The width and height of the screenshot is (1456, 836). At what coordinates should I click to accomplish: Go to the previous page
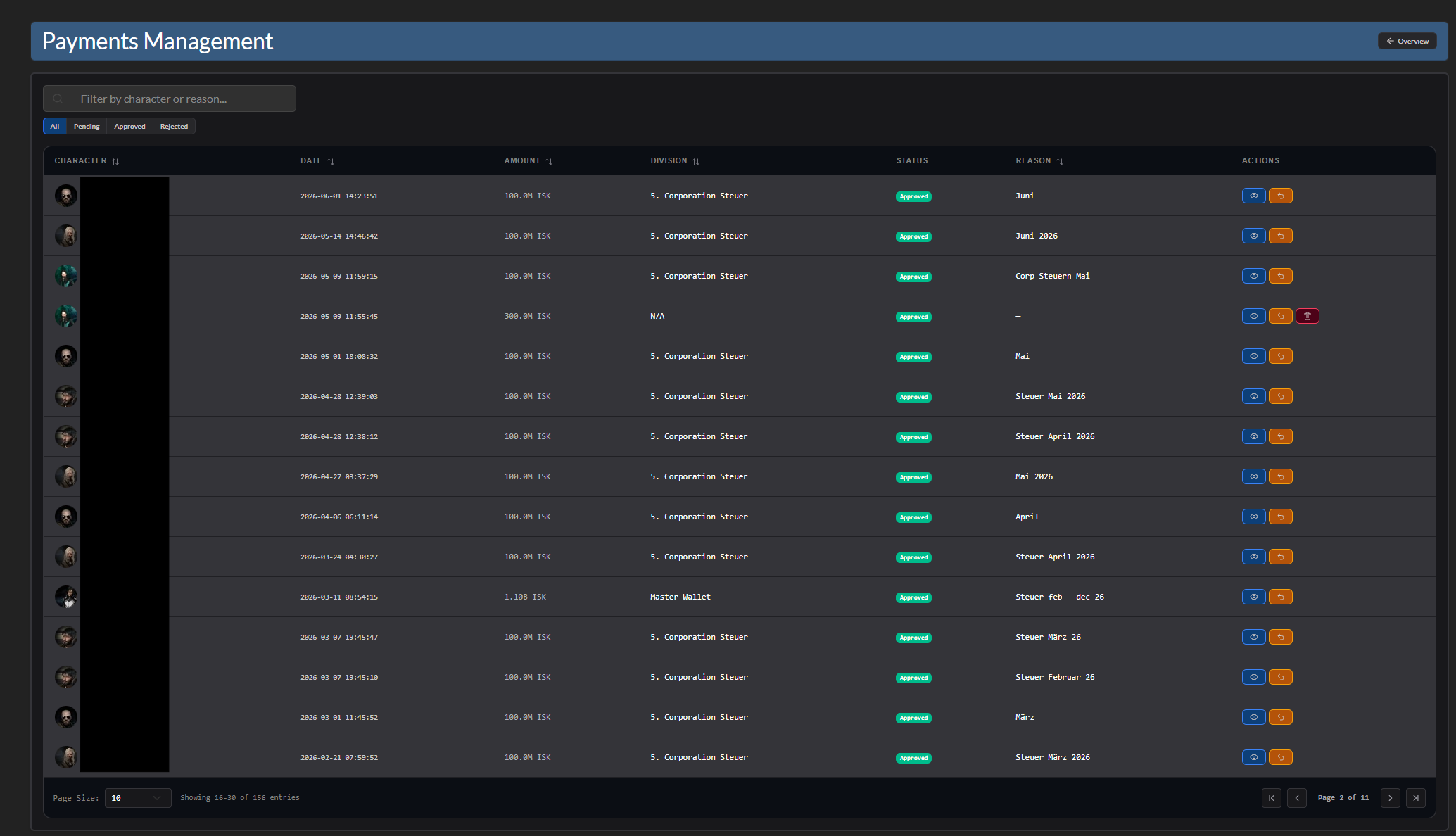tap(1296, 798)
